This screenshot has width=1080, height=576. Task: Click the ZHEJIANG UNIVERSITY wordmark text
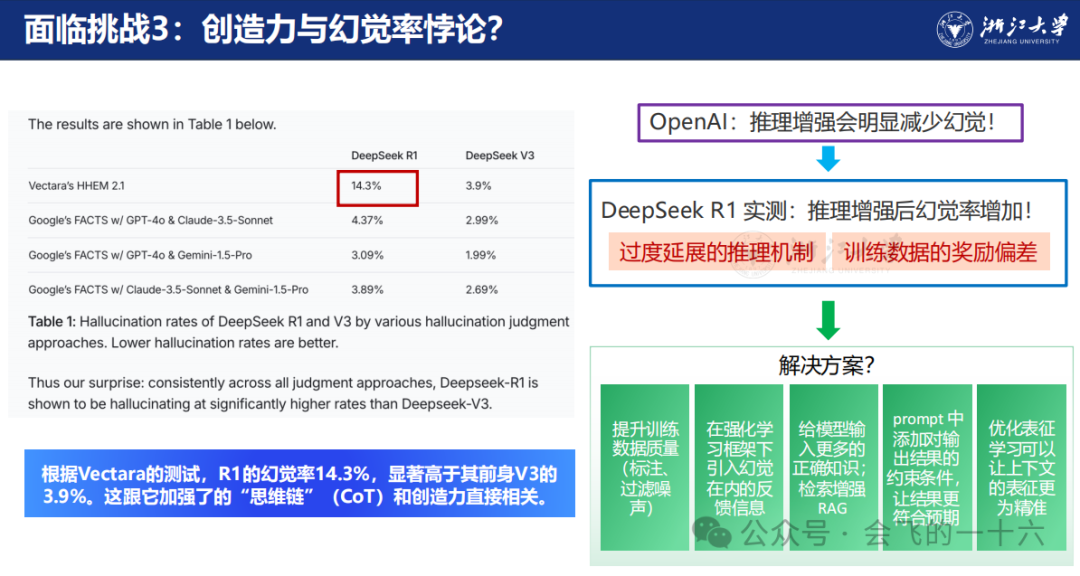1021,42
